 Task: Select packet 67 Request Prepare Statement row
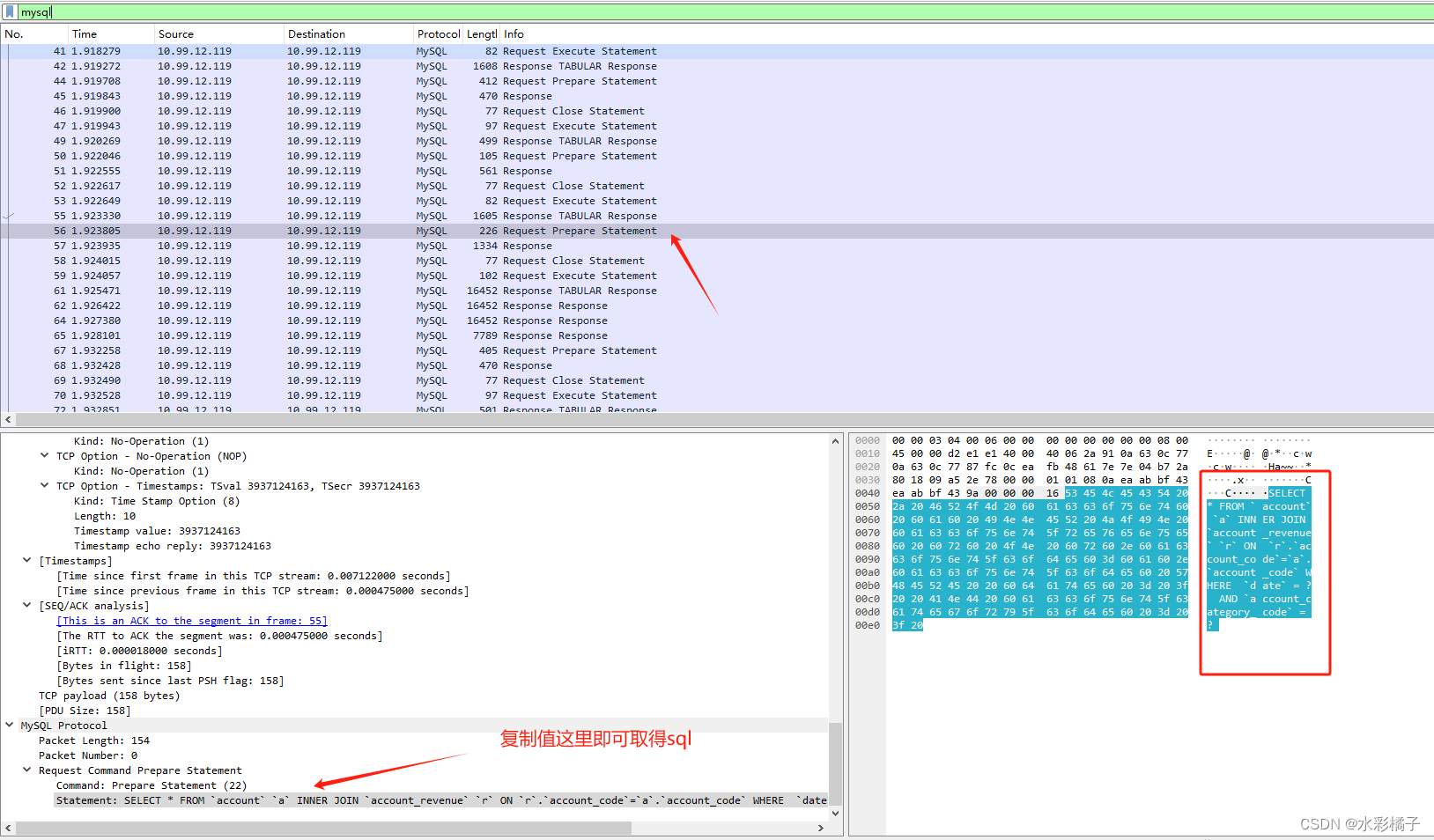717,350
